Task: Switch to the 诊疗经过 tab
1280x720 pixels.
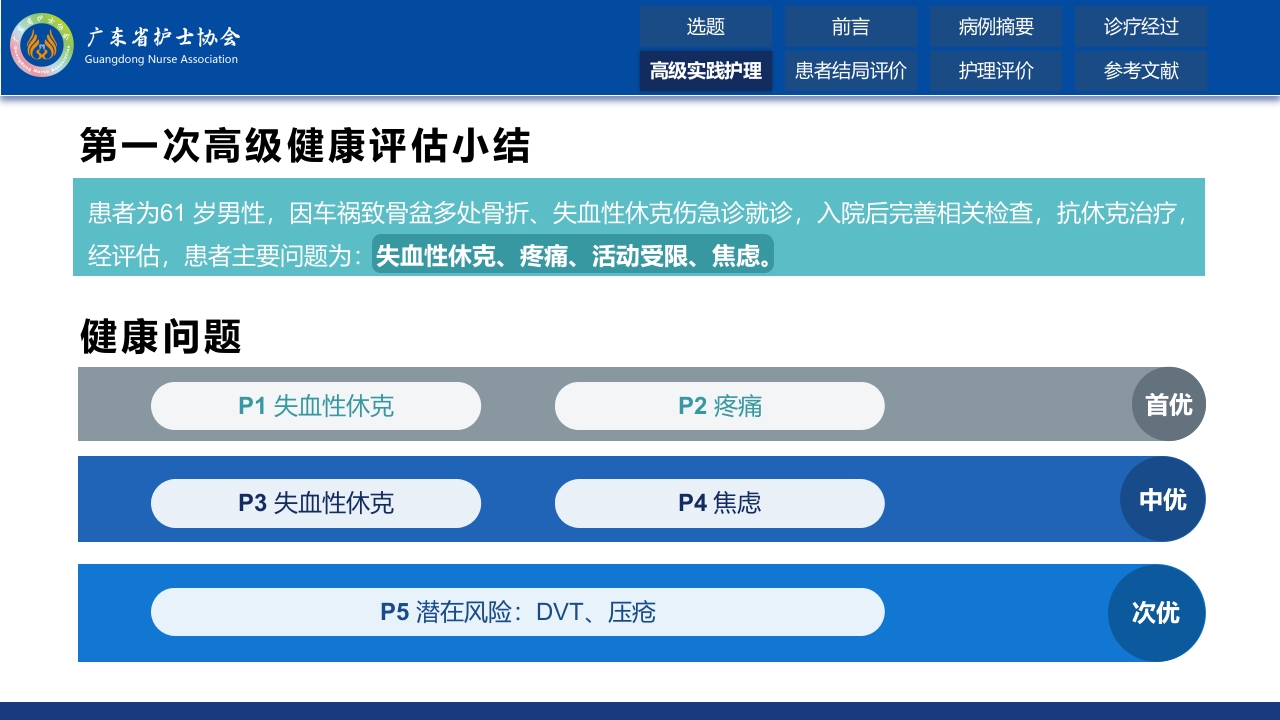Action: (x=1141, y=27)
